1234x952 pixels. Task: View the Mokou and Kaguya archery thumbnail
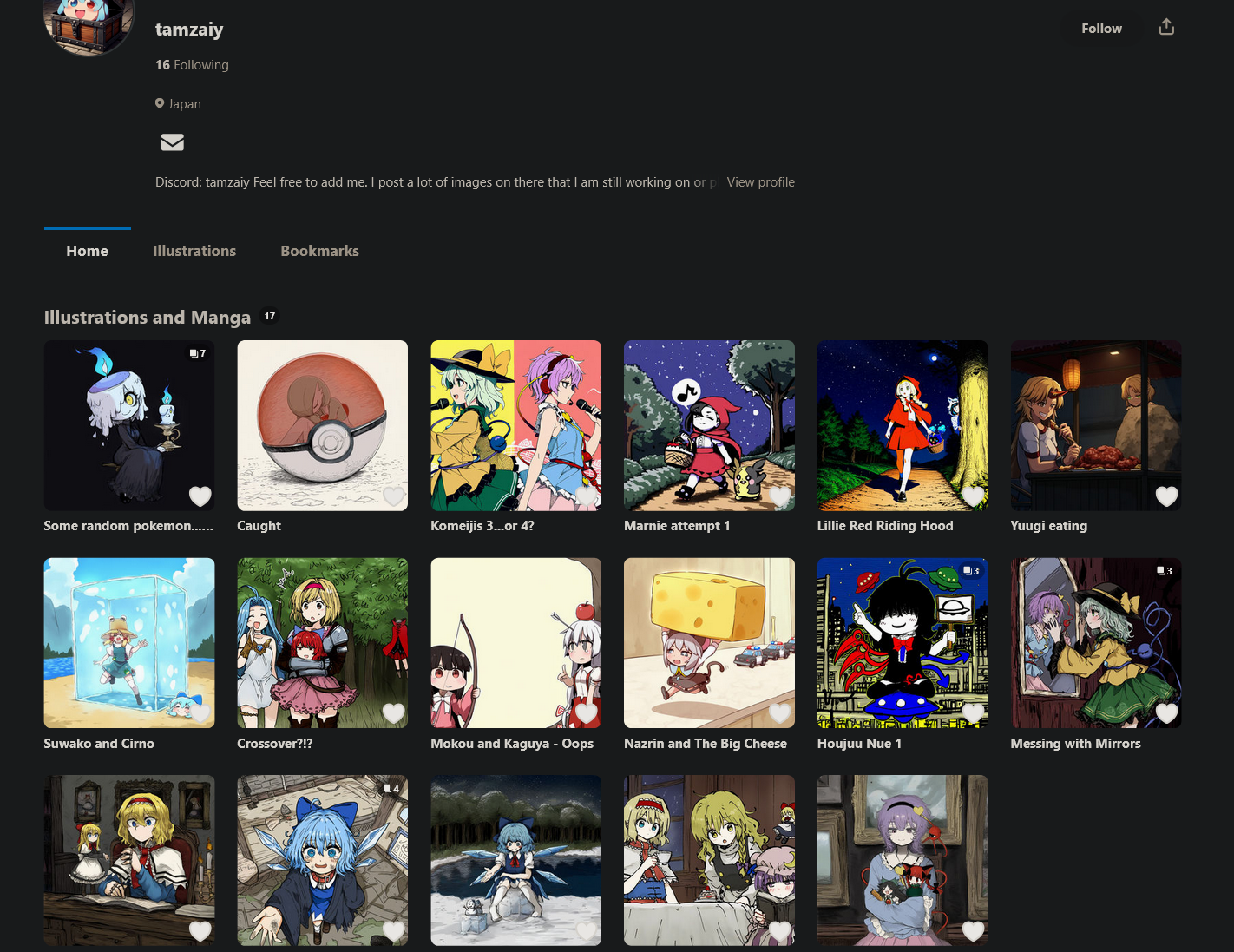pyautogui.click(x=515, y=643)
